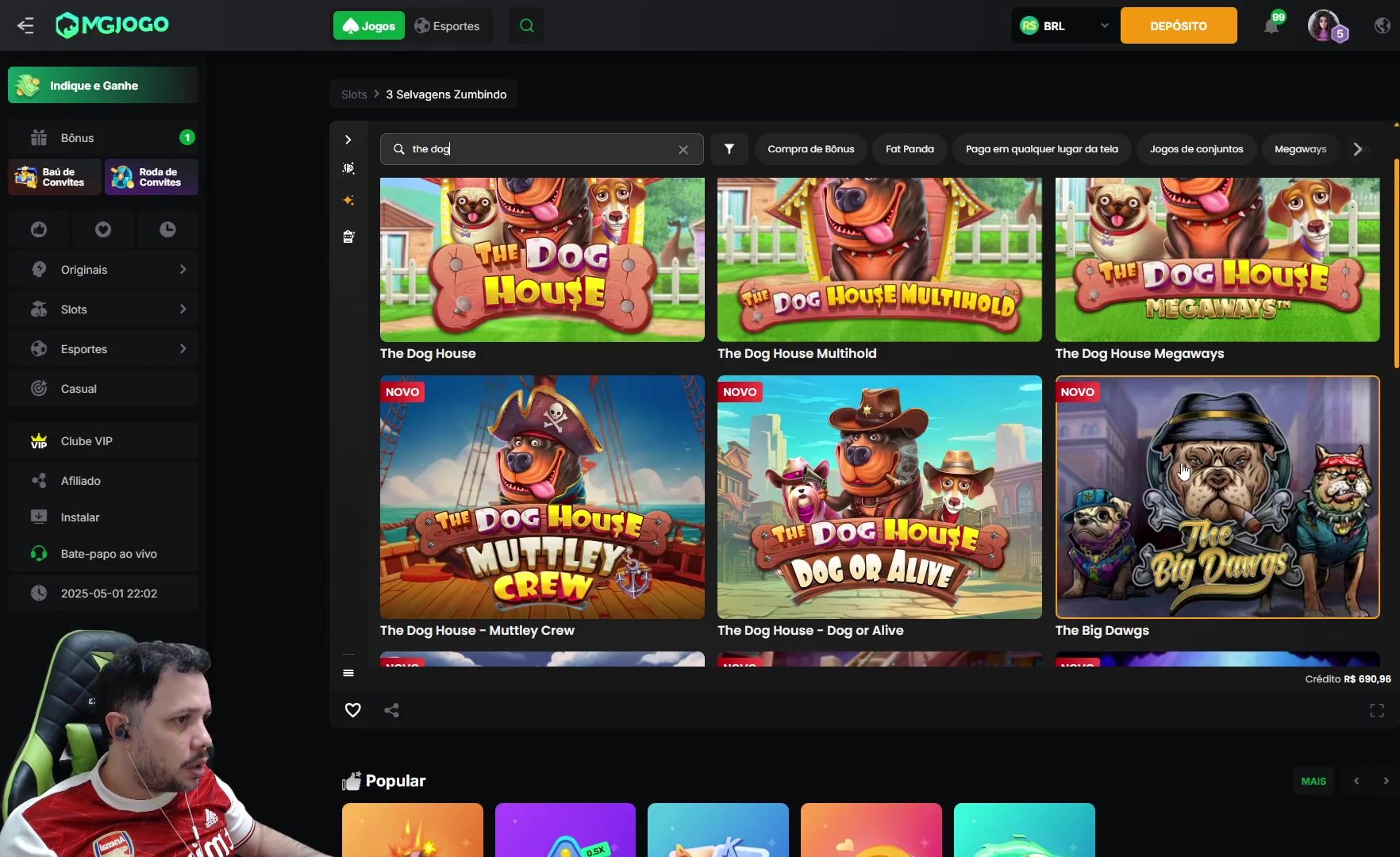Image resolution: width=1400 pixels, height=857 pixels.
Task: Open the notifications bell
Action: (x=1271, y=25)
